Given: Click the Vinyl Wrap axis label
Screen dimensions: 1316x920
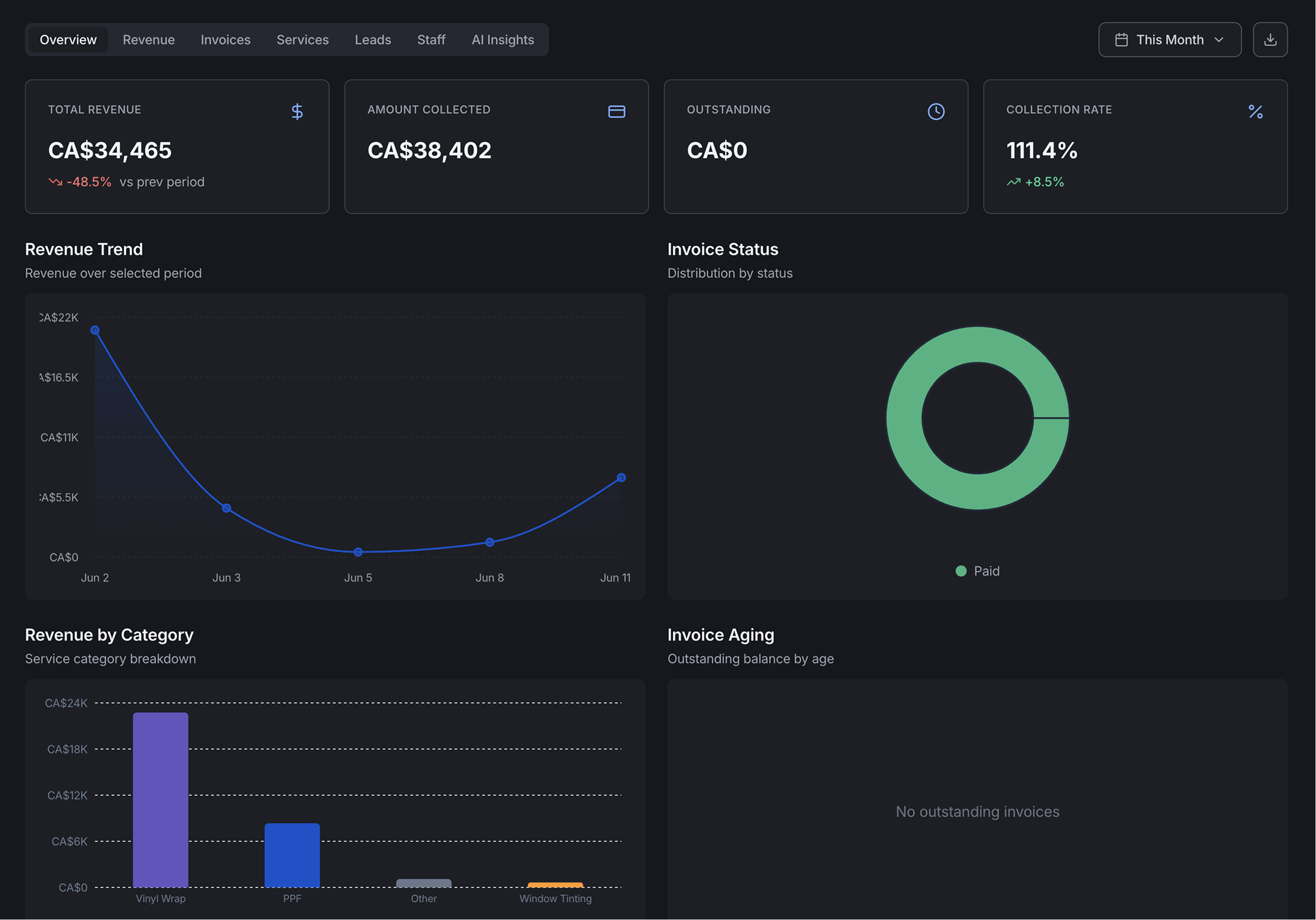Looking at the screenshot, I should click(x=160, y=898).
